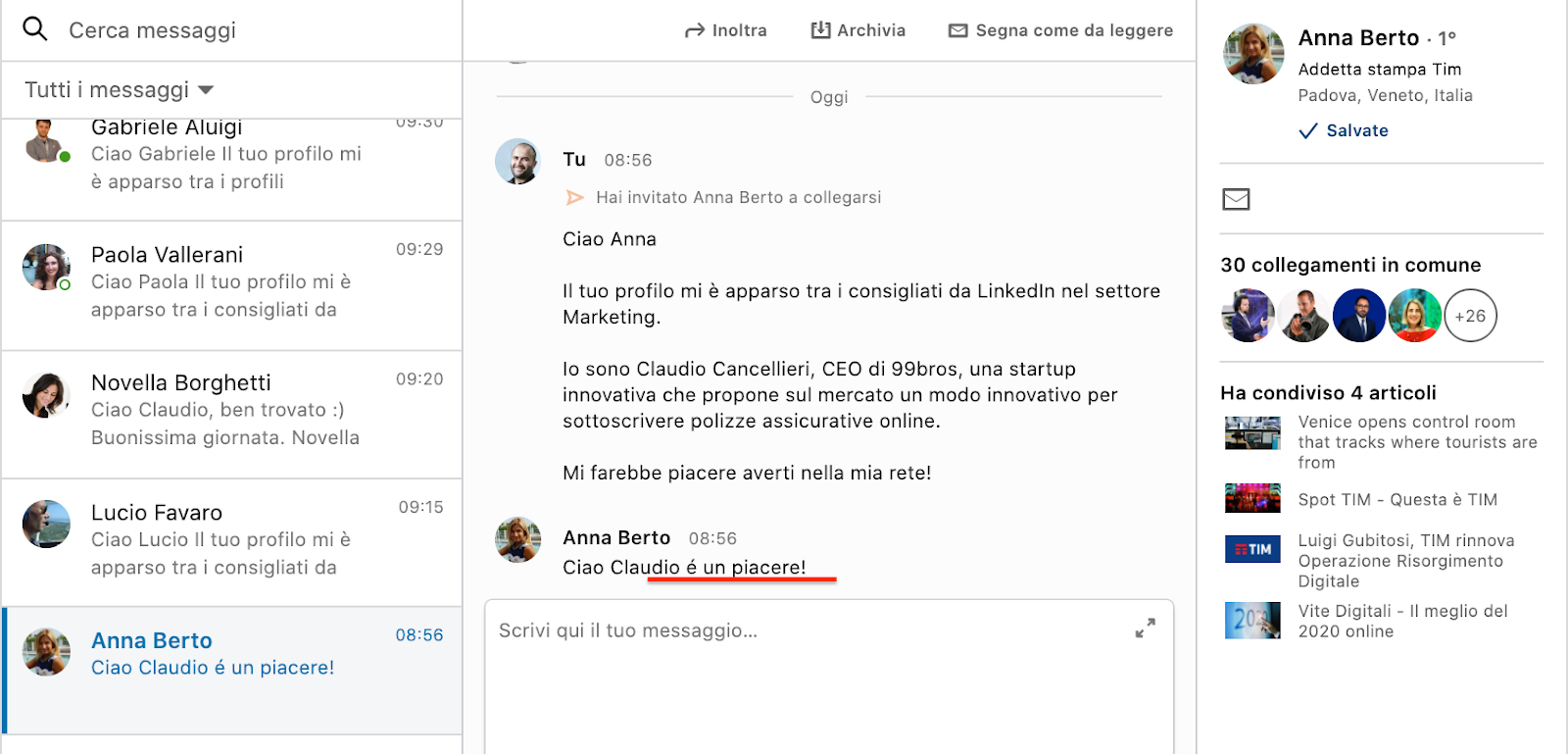Click Novella Borghetti's avatar in message list
The width and height of the screenshot is (1568, 754).
(46, 395)
